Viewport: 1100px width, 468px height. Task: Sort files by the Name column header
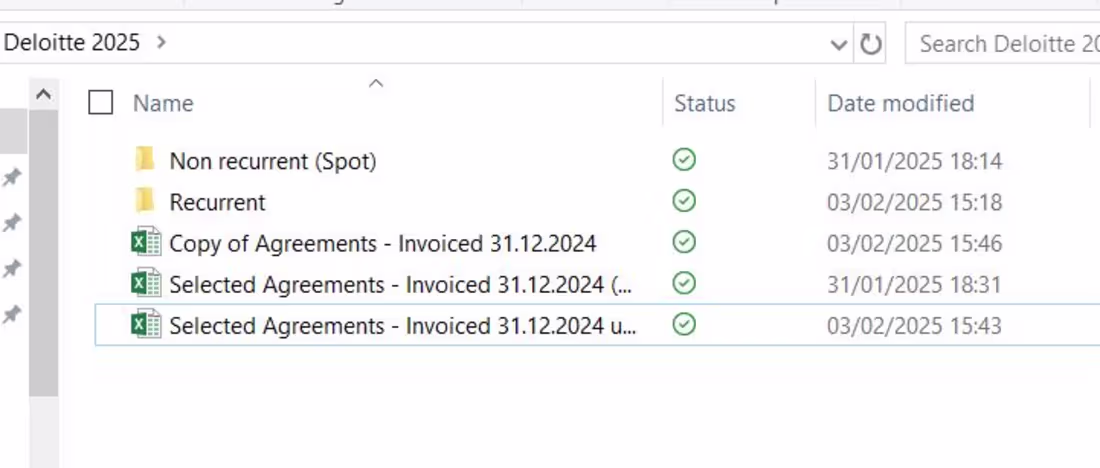(163, 103)
